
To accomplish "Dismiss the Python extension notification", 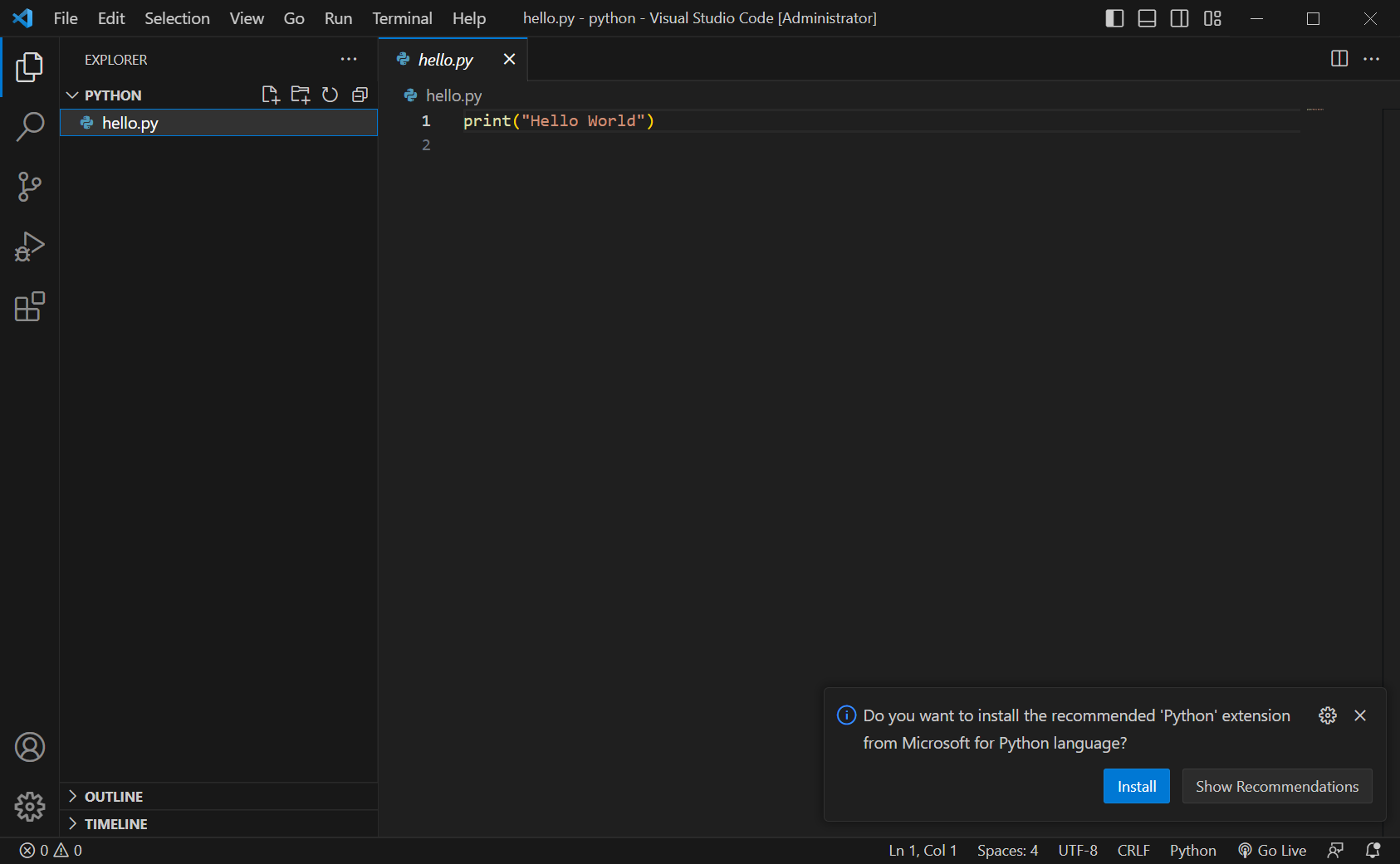I will [1360, 715].
